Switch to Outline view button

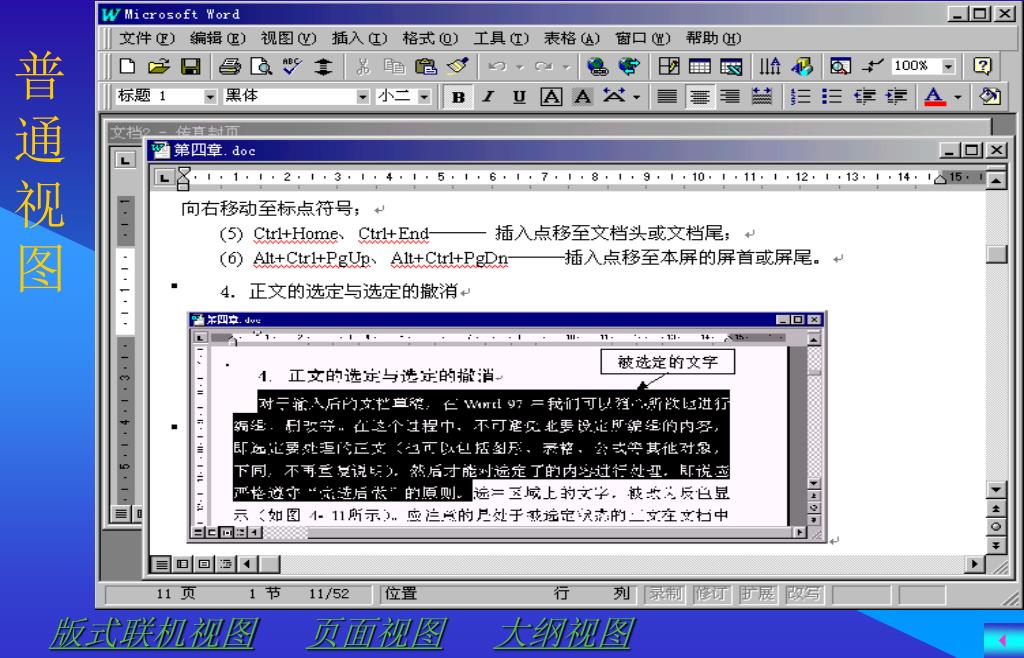click(225, 563)
